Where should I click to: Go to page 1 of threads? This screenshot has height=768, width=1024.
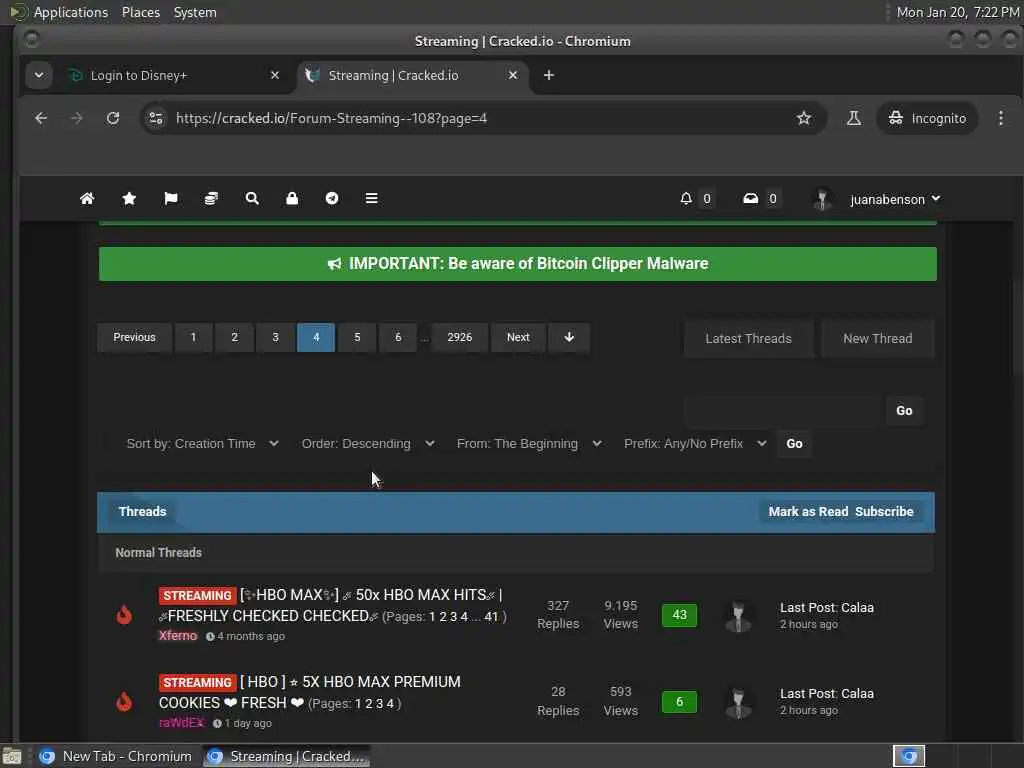pyautogui.click(x=193, y=338)
